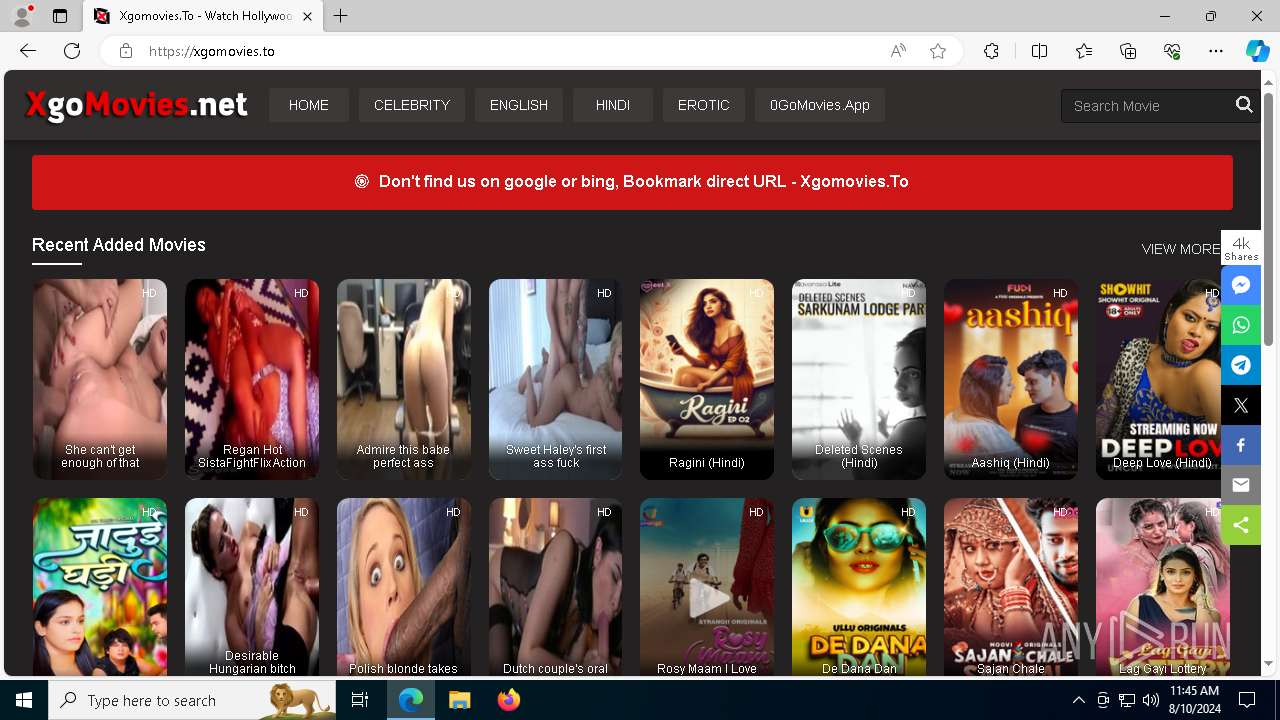Open the ENGLISH category
Viewport: 1280px width, 720px height.
click(519, 105)
